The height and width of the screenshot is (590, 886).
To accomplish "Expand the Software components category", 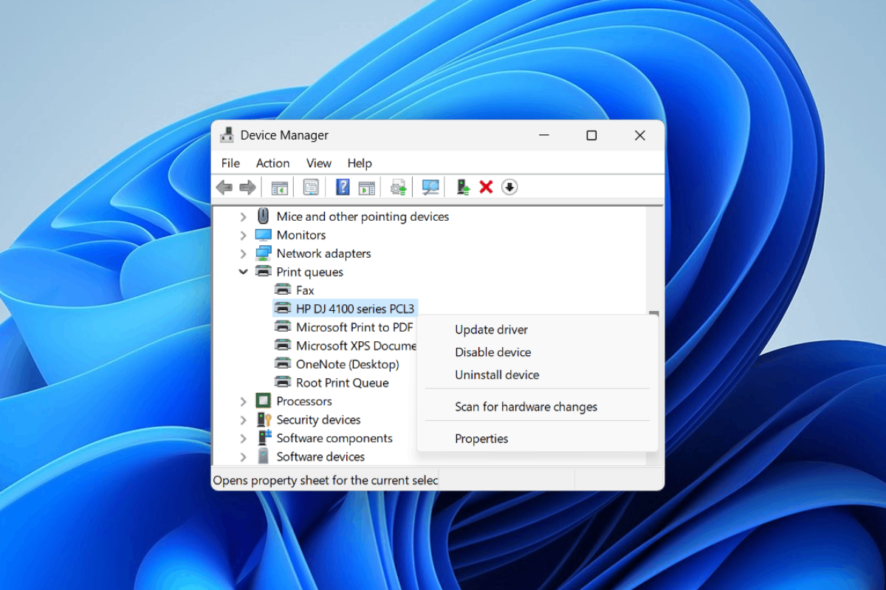I will click(x=244, y=438).
